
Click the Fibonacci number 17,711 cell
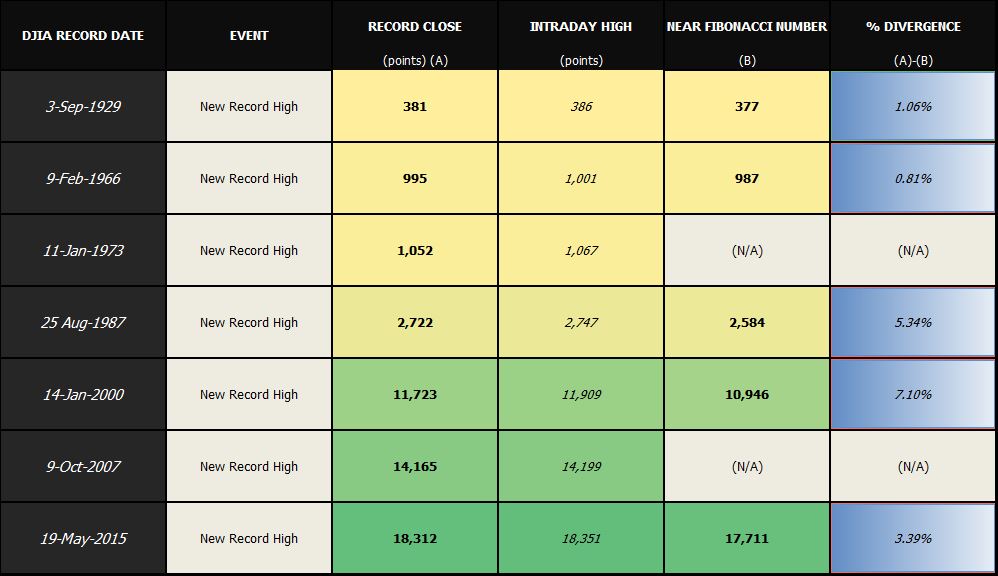point(747,539)
